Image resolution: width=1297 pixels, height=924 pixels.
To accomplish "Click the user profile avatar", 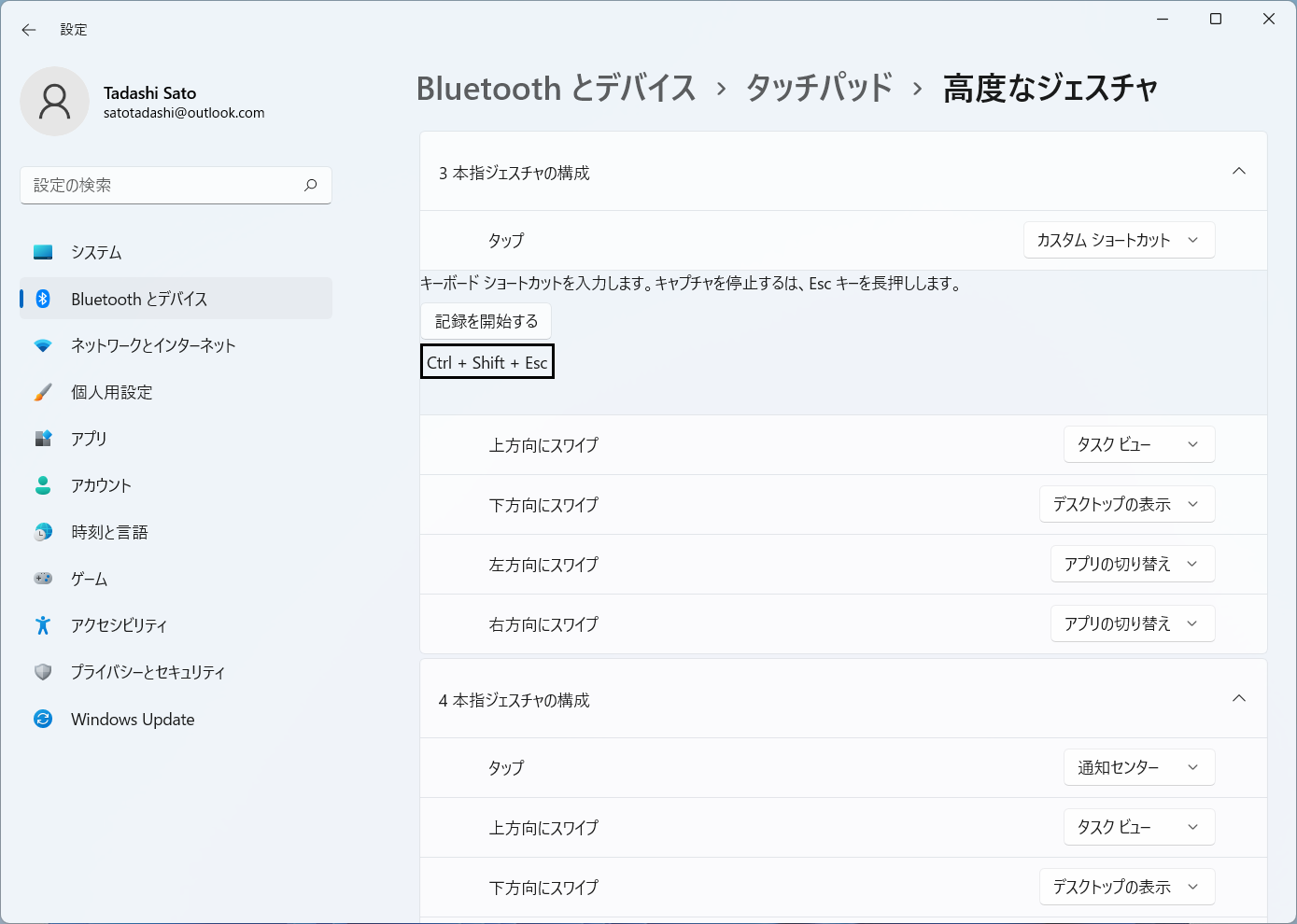I will [55, 101].
